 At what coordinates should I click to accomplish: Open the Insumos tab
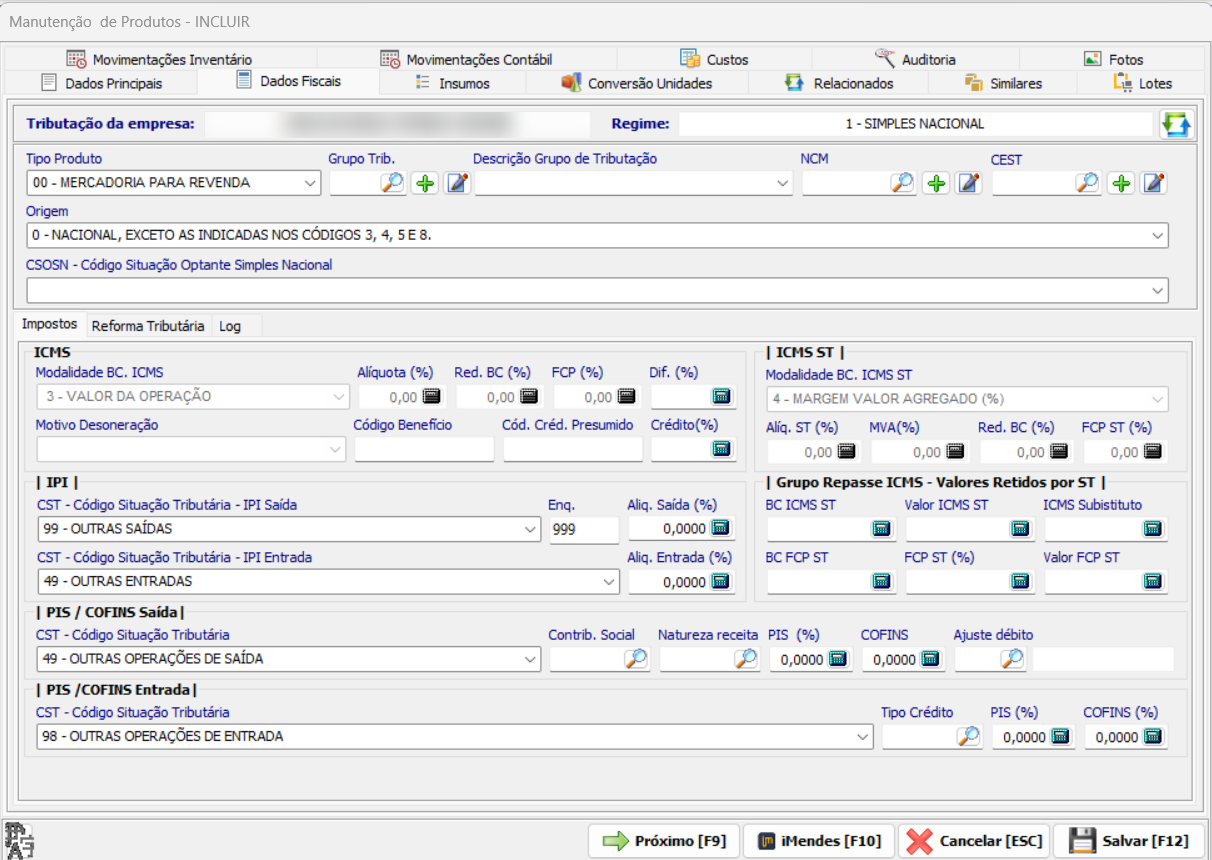(x=452, y=83)
